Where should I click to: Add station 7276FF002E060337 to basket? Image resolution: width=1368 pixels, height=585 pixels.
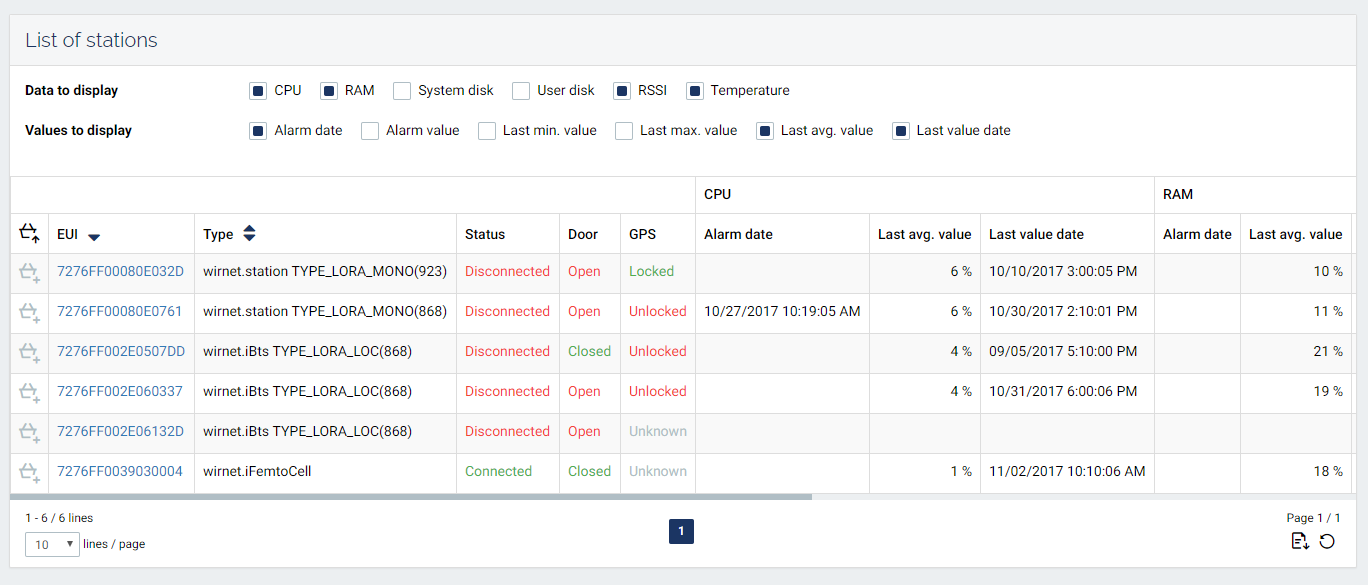click(29, 392)
